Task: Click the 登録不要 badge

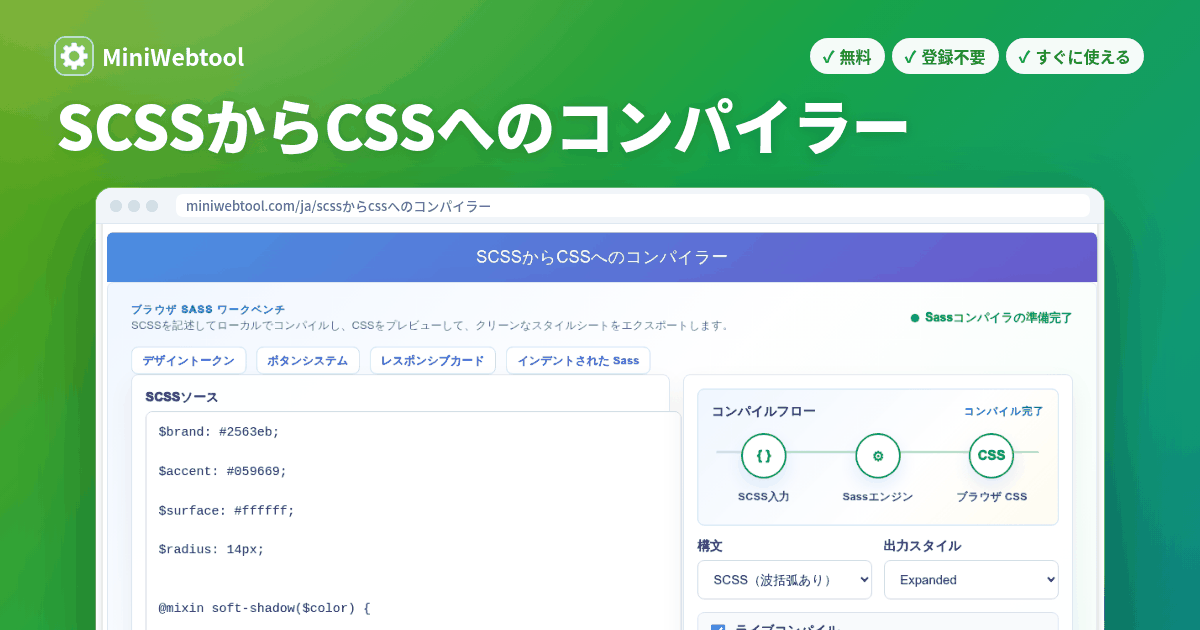Action: click(945, 57)
